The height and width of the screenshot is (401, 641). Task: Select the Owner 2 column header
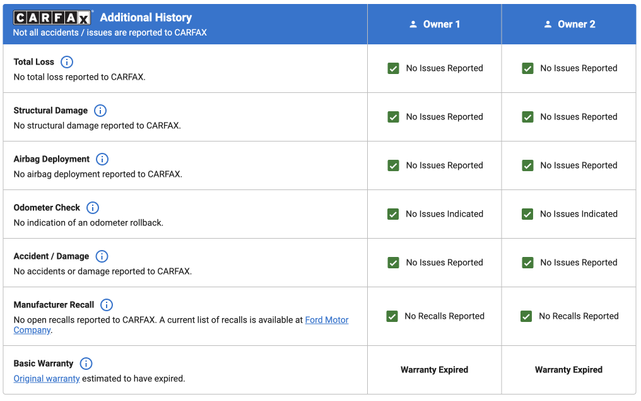point(569,24)
